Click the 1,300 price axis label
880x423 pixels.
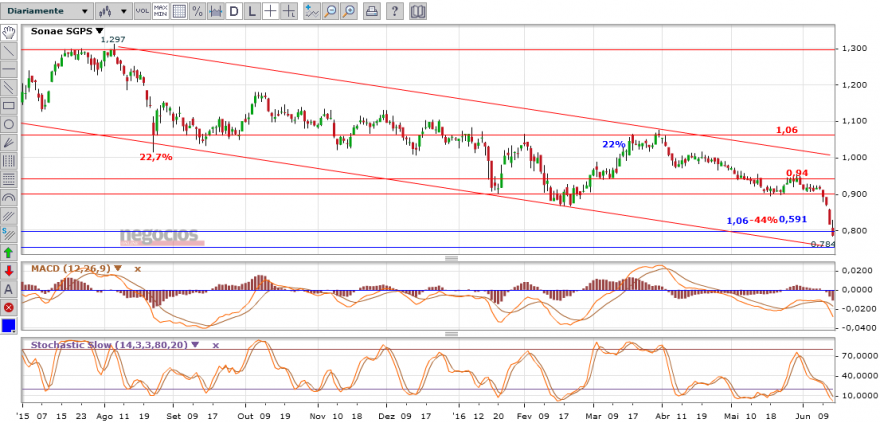point(854,49)
